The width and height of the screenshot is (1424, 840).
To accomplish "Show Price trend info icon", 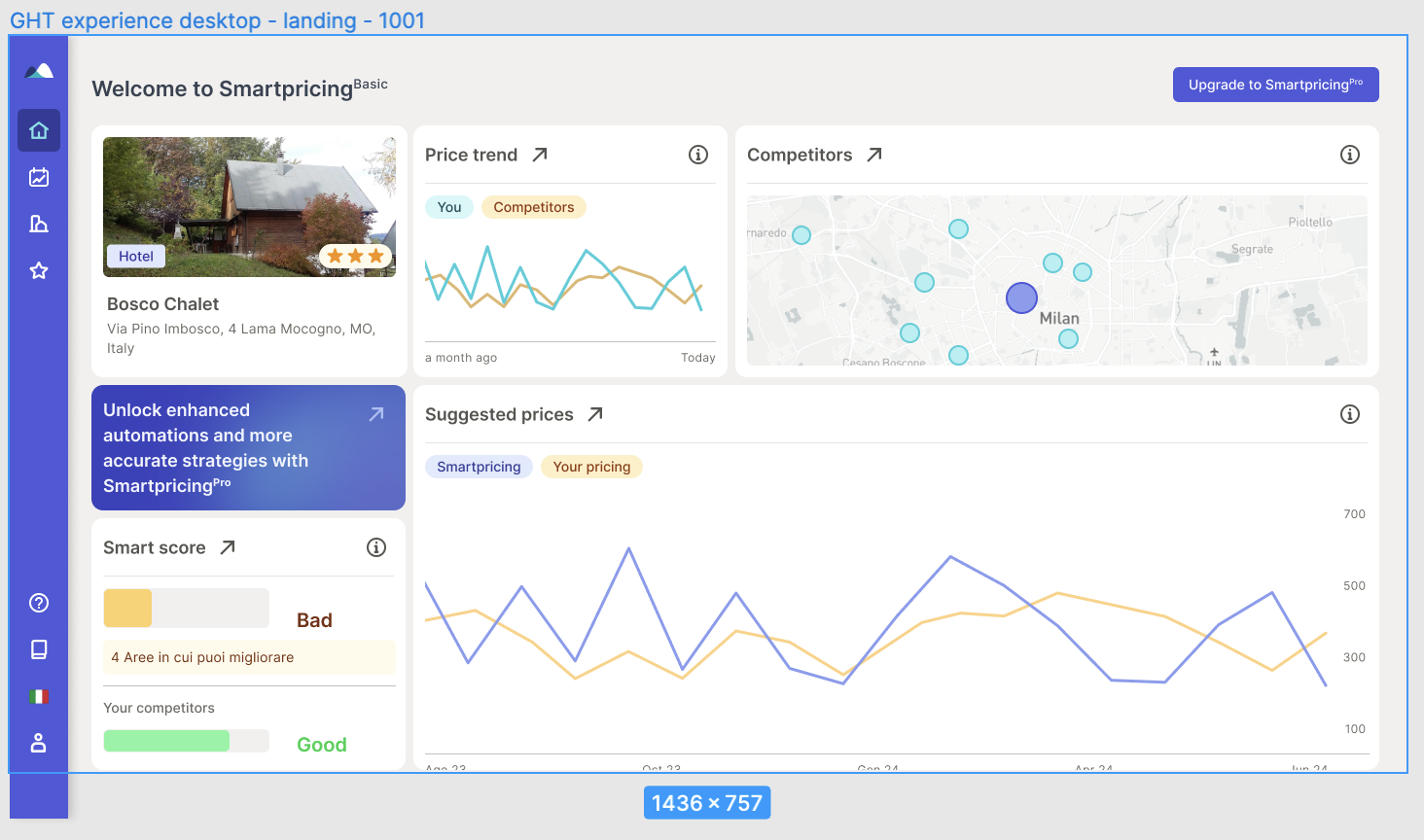I will point(698,155).
